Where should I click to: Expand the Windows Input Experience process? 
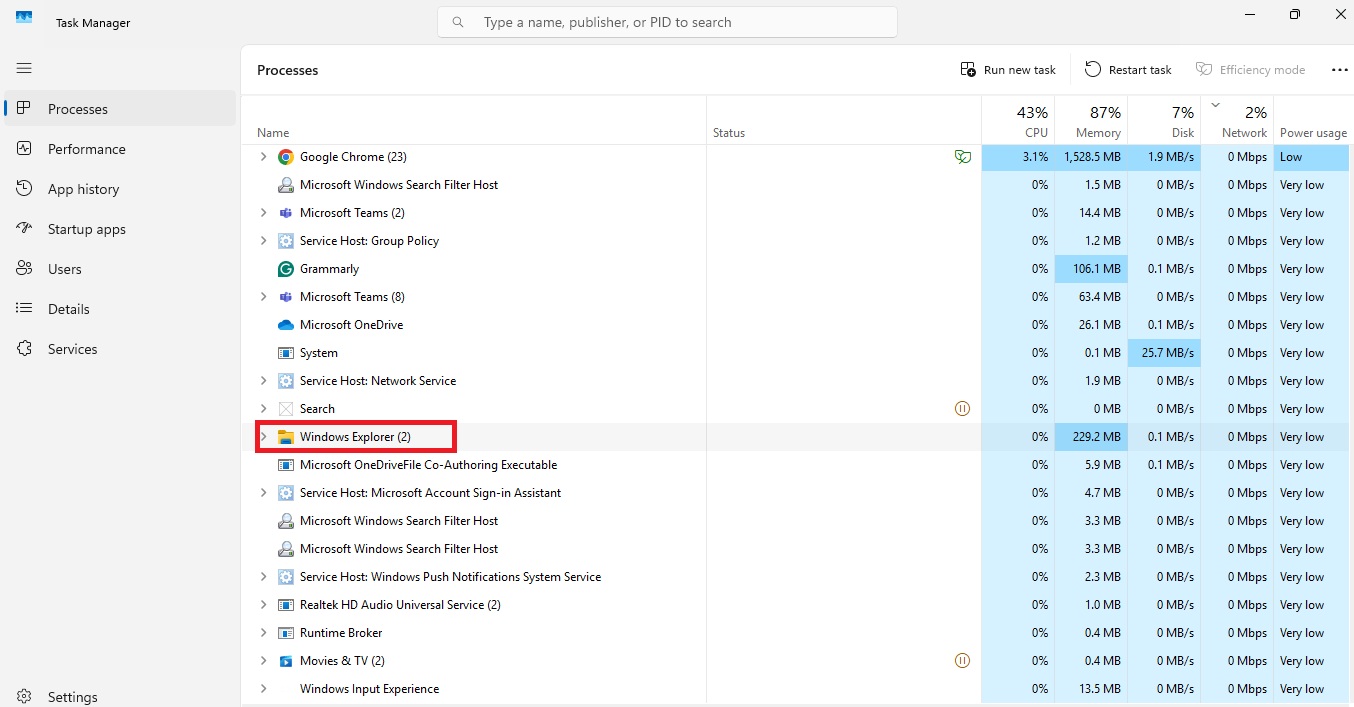(x=264, y=689)
